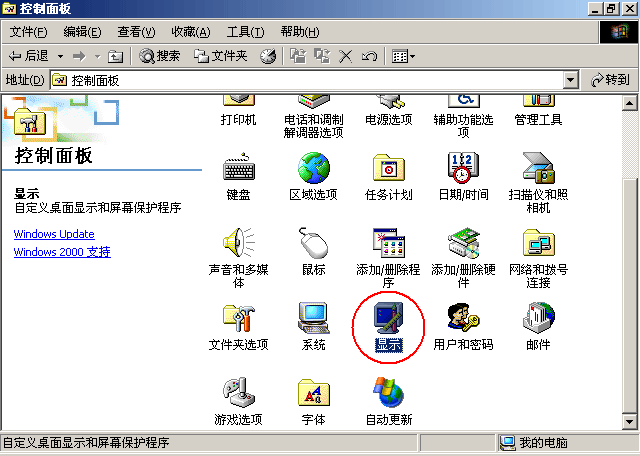Image resolution: width=640 pixels, height=456 pixels.
Task: Open the 自动更新 icon
Action: point(389,392)
